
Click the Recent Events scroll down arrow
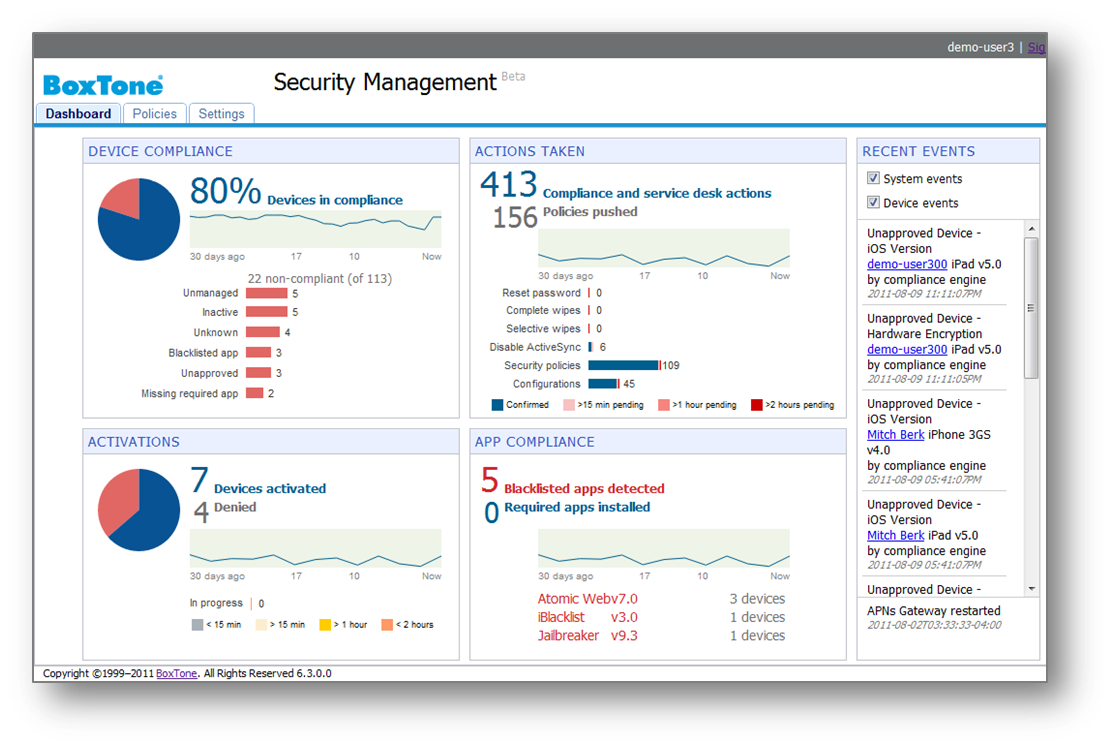coord(1031,589)
